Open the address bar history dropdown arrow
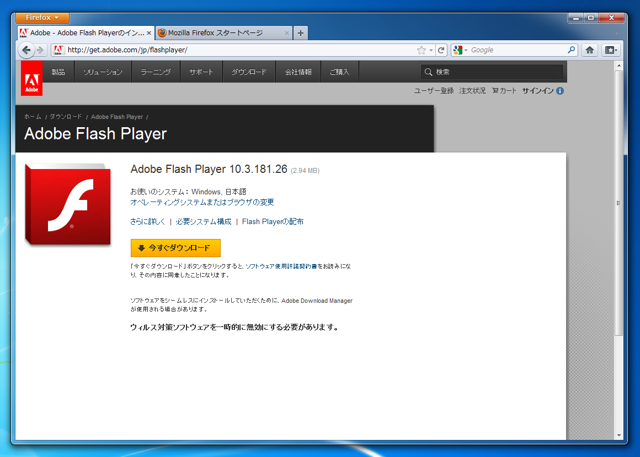640x457 pixels. [431, 50]
